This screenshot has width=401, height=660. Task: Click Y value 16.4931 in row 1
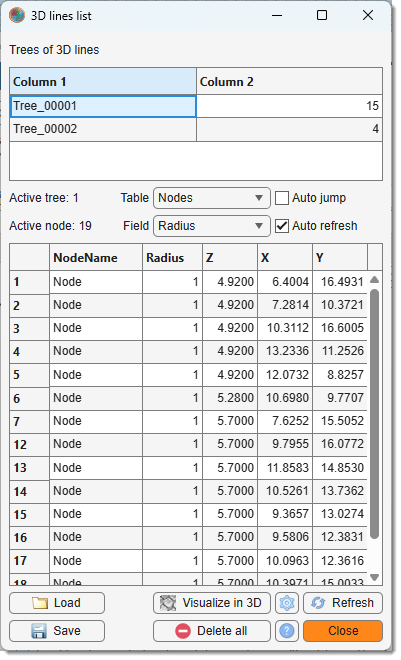[x=340, y=282]
